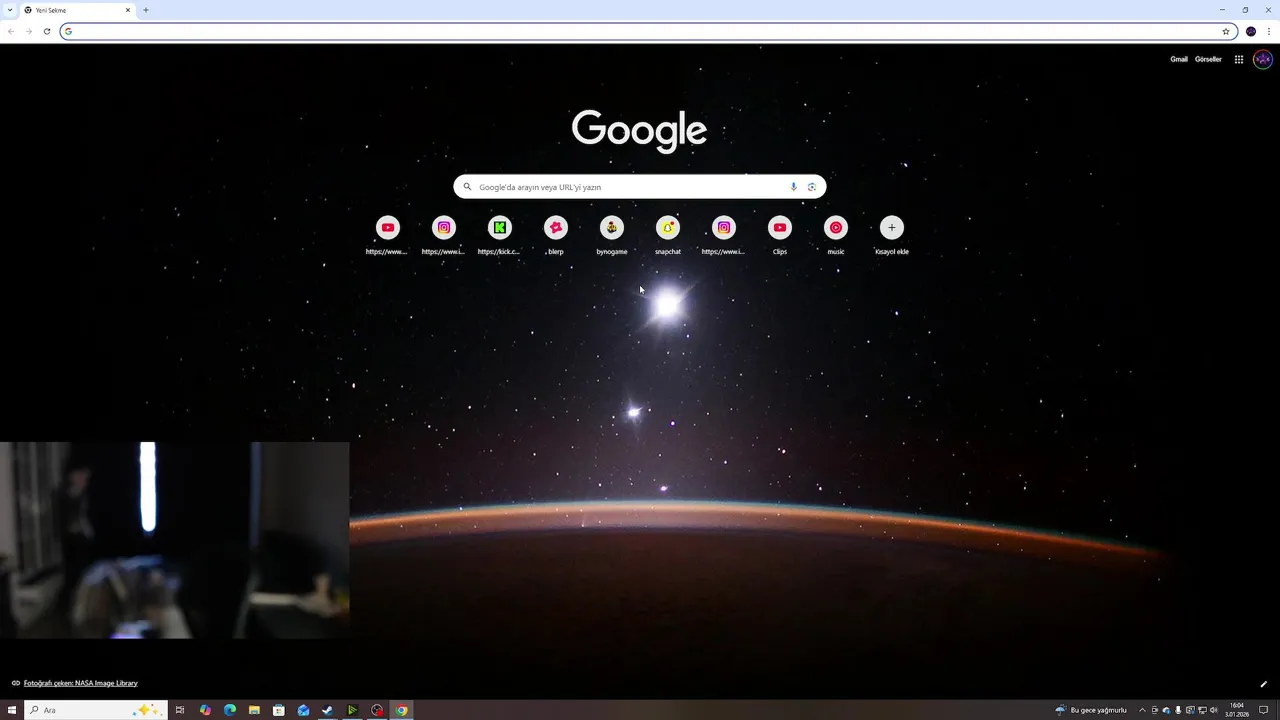Click the Kısayol ekle plus button
Viewport: 1280px width, 720px height.
892,228
